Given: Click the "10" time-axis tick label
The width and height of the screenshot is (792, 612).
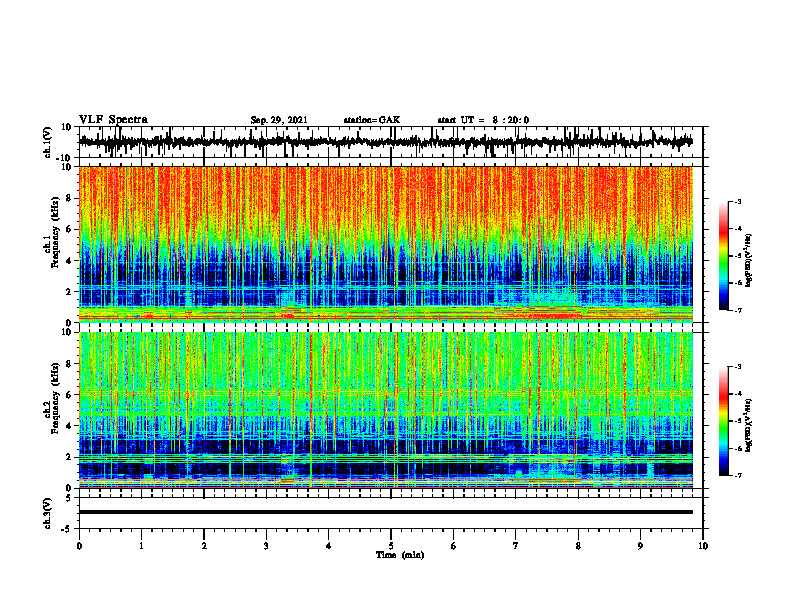Looking at the screenshot, I should 703,546.
